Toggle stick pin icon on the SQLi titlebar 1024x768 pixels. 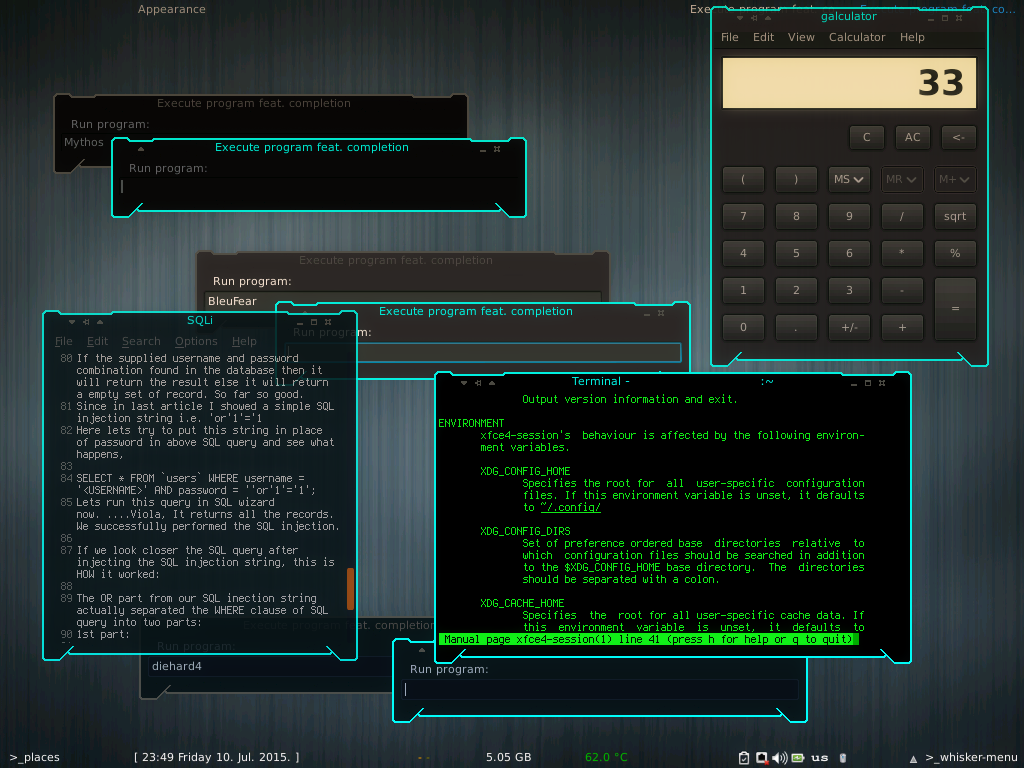(86, 322)
